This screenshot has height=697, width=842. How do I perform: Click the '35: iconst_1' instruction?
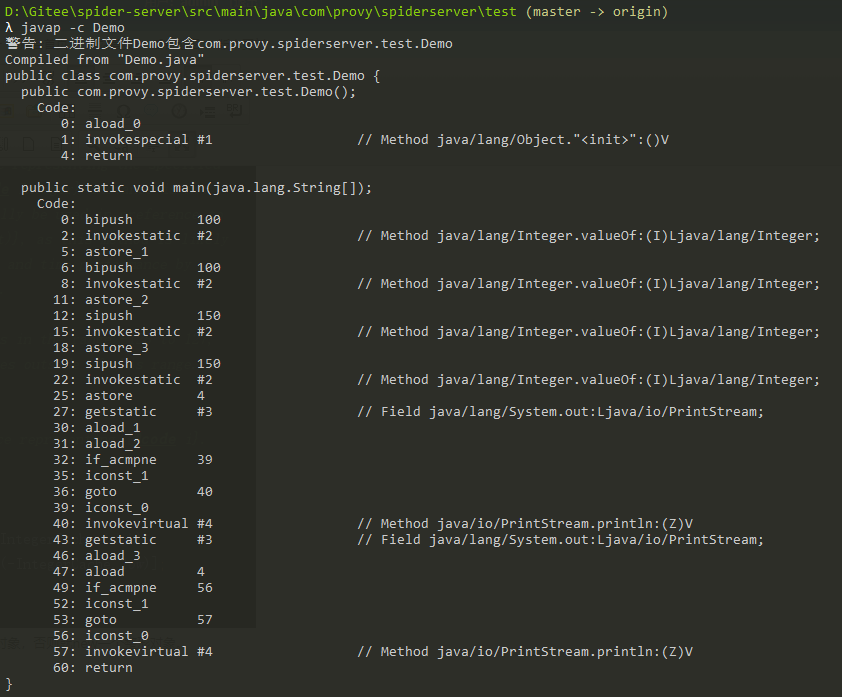[100, 476]
